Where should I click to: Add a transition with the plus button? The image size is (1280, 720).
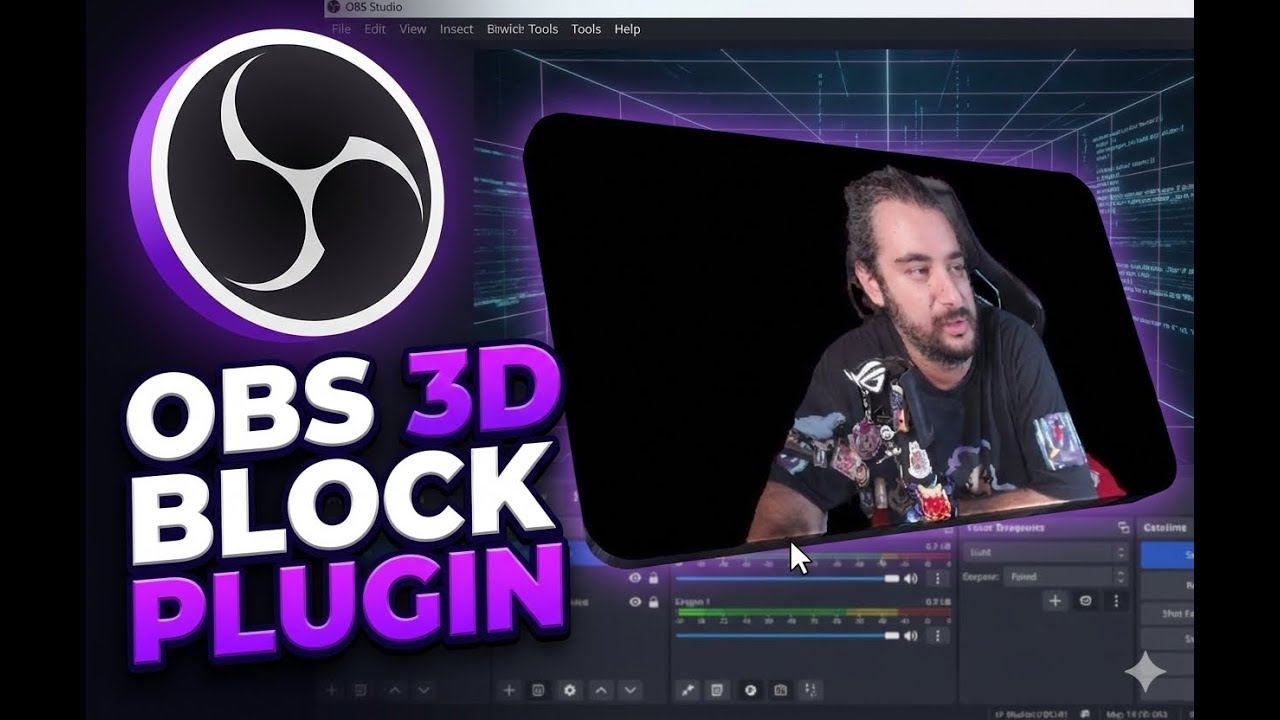pos(1054,601)
